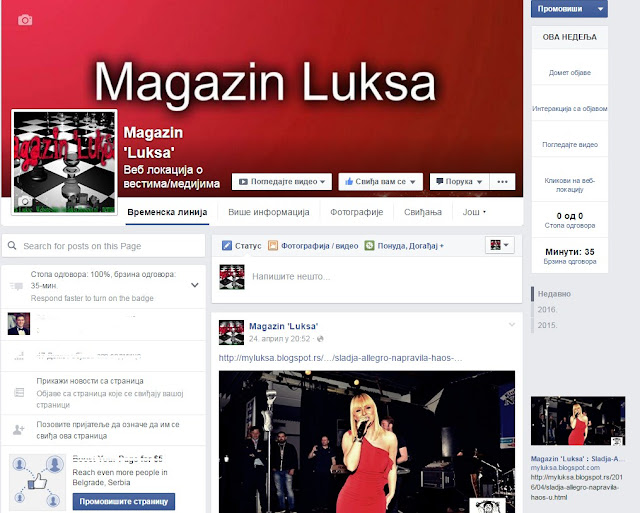Click the cover photo camera icon
This screenshot has width=640, height=513.
coord(25,20)
